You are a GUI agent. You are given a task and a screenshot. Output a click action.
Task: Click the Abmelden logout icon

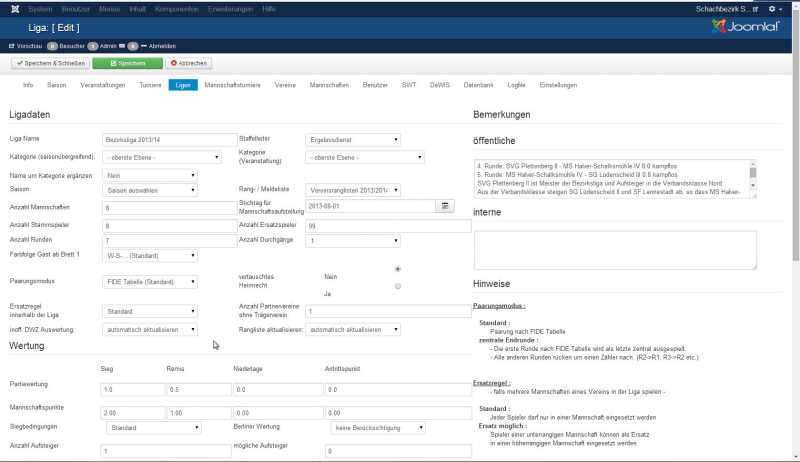(x=144, y=46)
